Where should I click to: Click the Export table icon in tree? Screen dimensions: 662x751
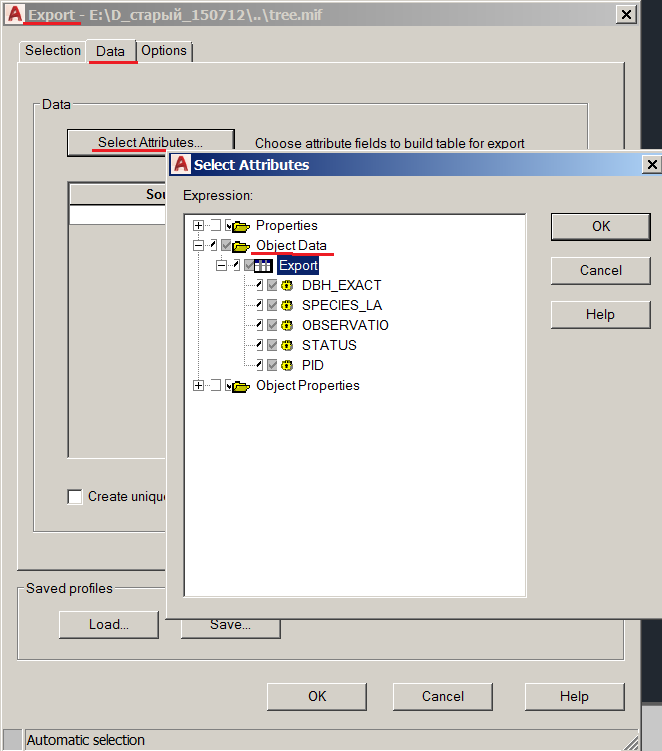click(x=263, y=265)
